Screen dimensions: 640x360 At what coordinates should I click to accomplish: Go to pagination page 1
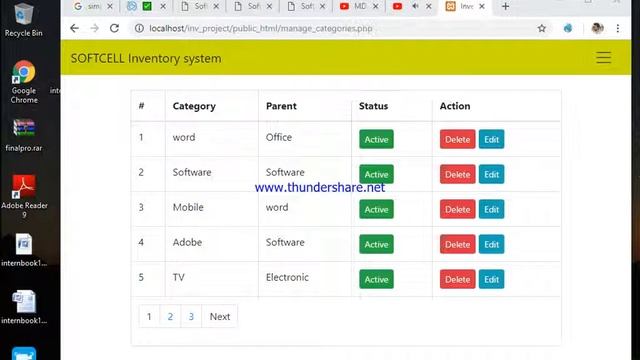(149, 316)
